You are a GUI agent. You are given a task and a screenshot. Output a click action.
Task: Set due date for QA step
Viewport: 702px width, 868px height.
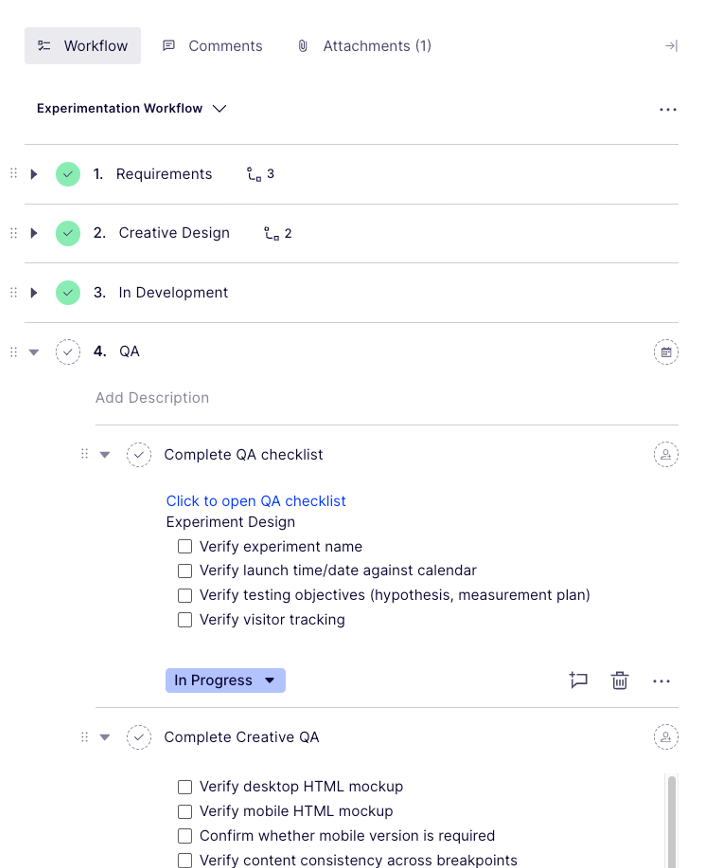tap(666, 352)
